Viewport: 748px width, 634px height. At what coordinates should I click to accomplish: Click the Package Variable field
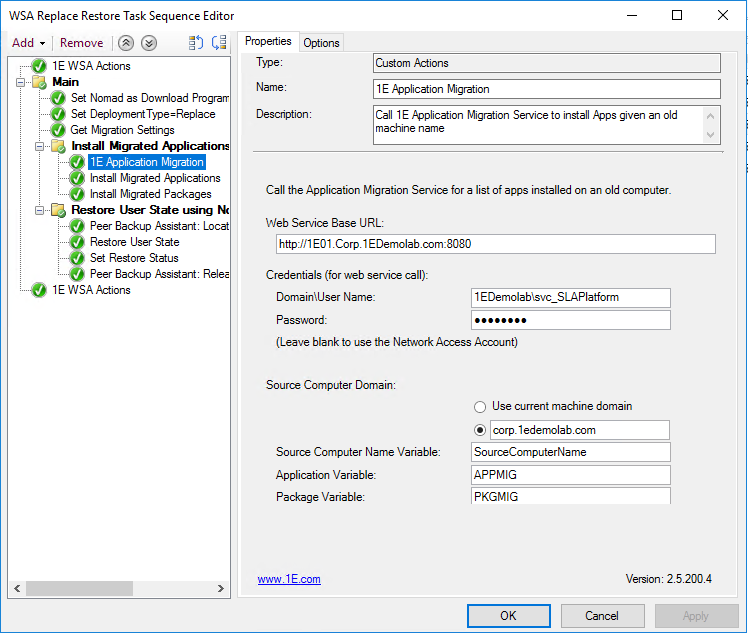(x=571, y=496)
